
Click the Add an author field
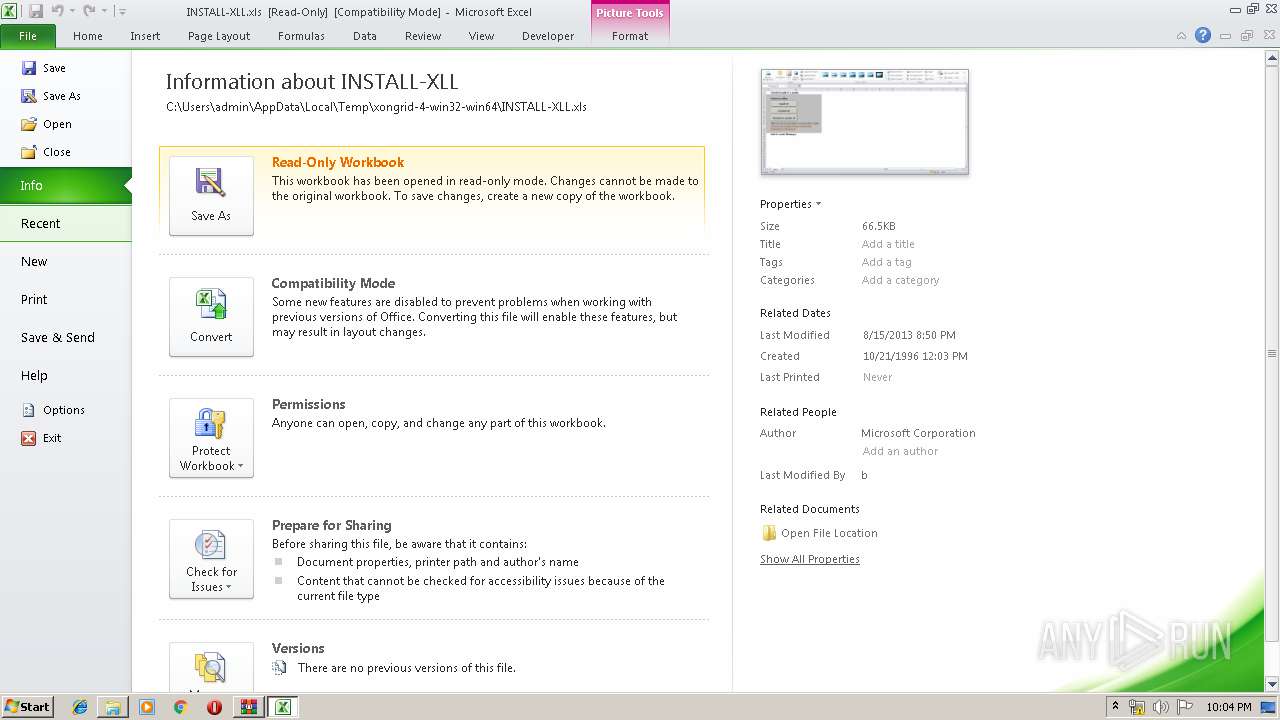[900, 451]
